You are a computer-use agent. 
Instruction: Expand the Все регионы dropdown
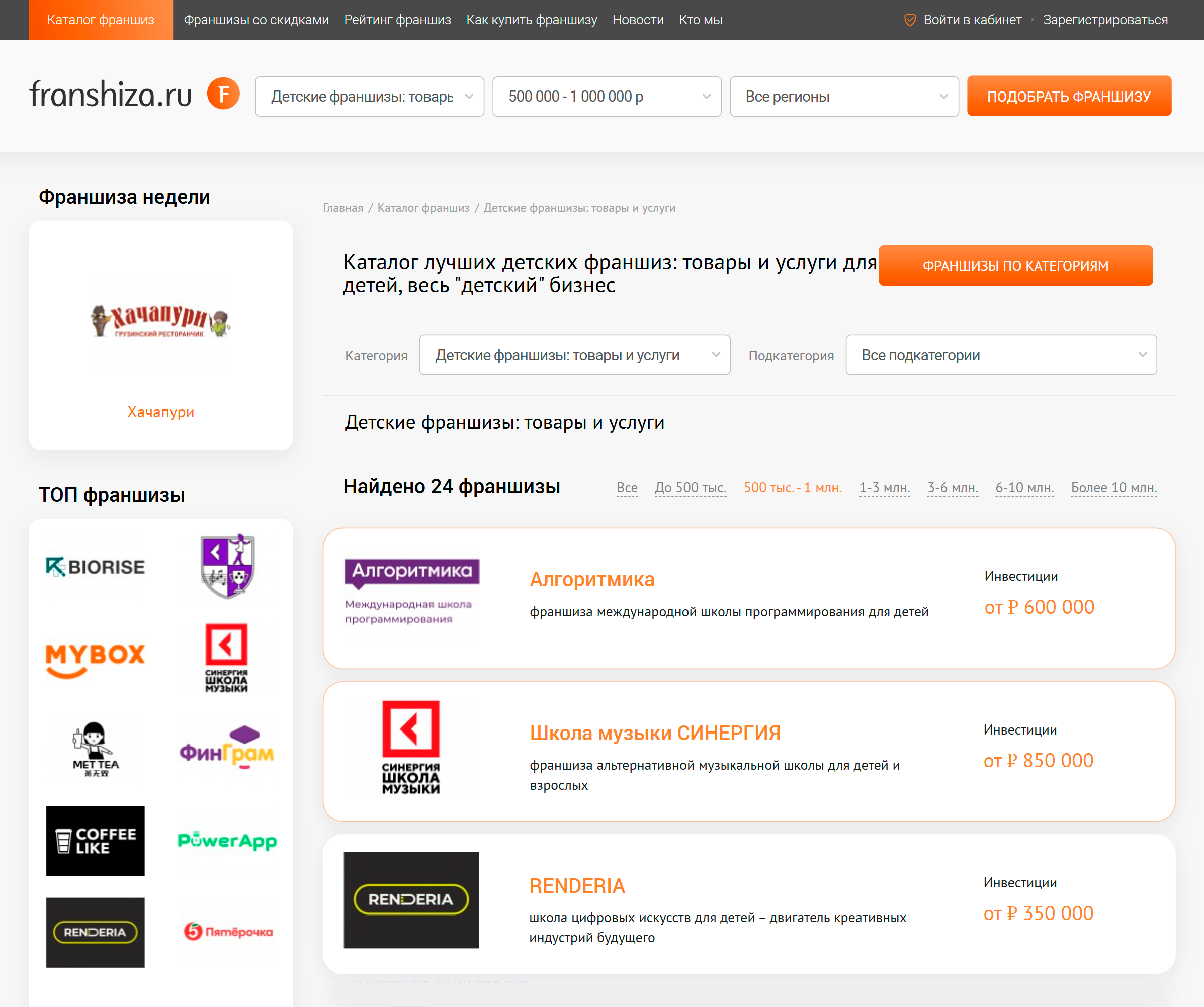pyautogui.click(x=844, y=97)
